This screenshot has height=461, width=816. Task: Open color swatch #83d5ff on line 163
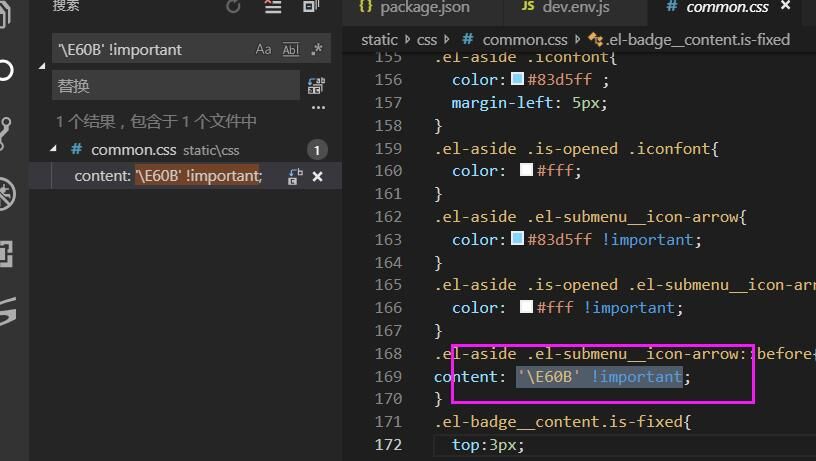[x=517, y=238]
